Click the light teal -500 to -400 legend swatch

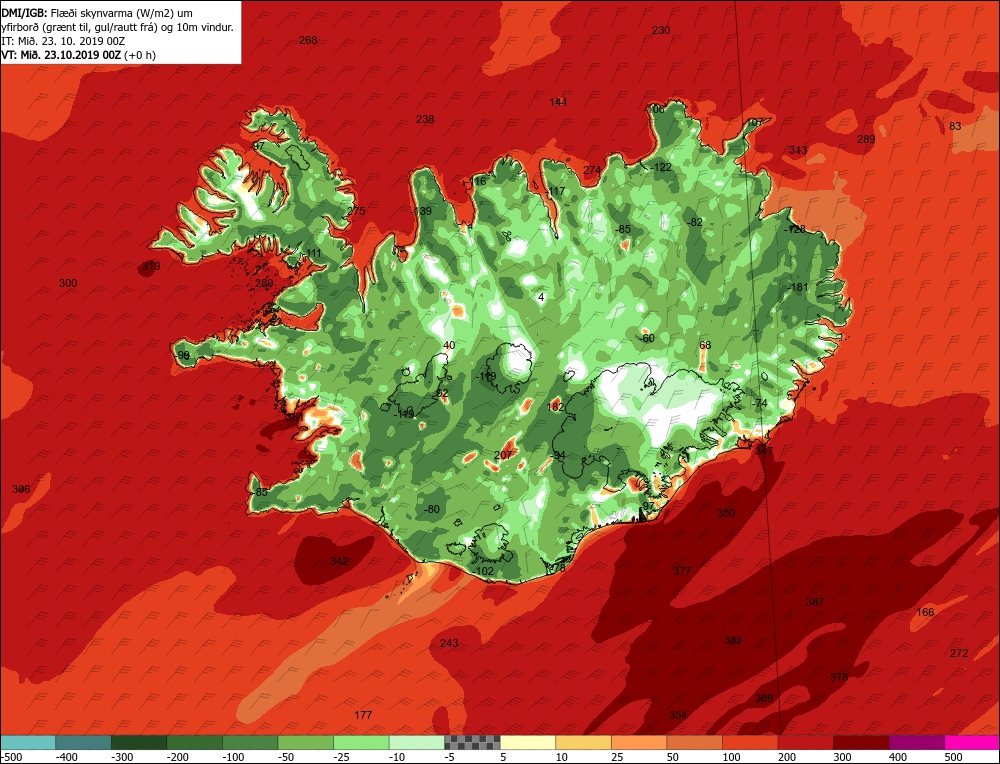[x=27, y=742]
